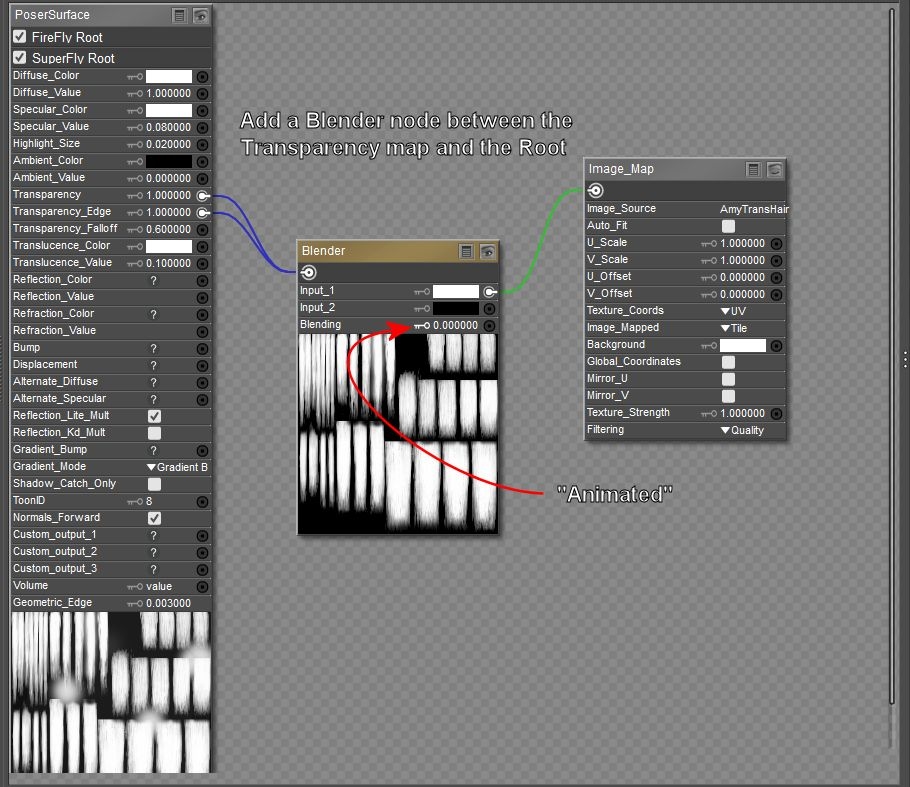The width and height of the screenshot is (910, 787).
Task: Open the Gradient_Mode dropdown
Action: click(x=176, y=467)
